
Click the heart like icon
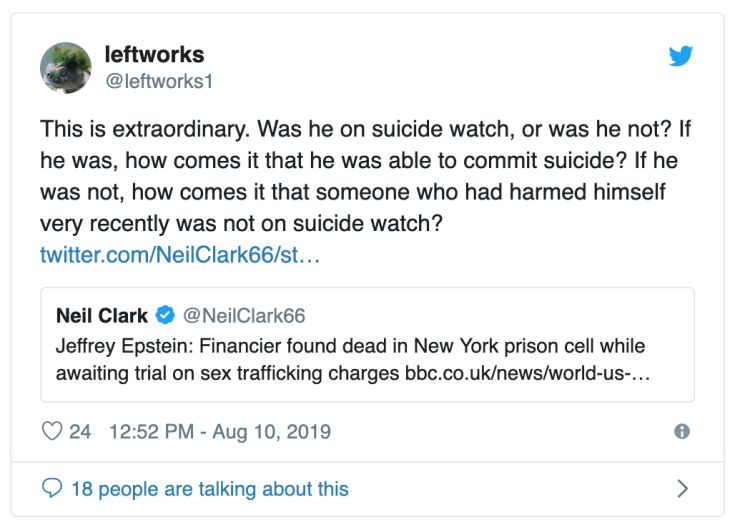(52, 432)
